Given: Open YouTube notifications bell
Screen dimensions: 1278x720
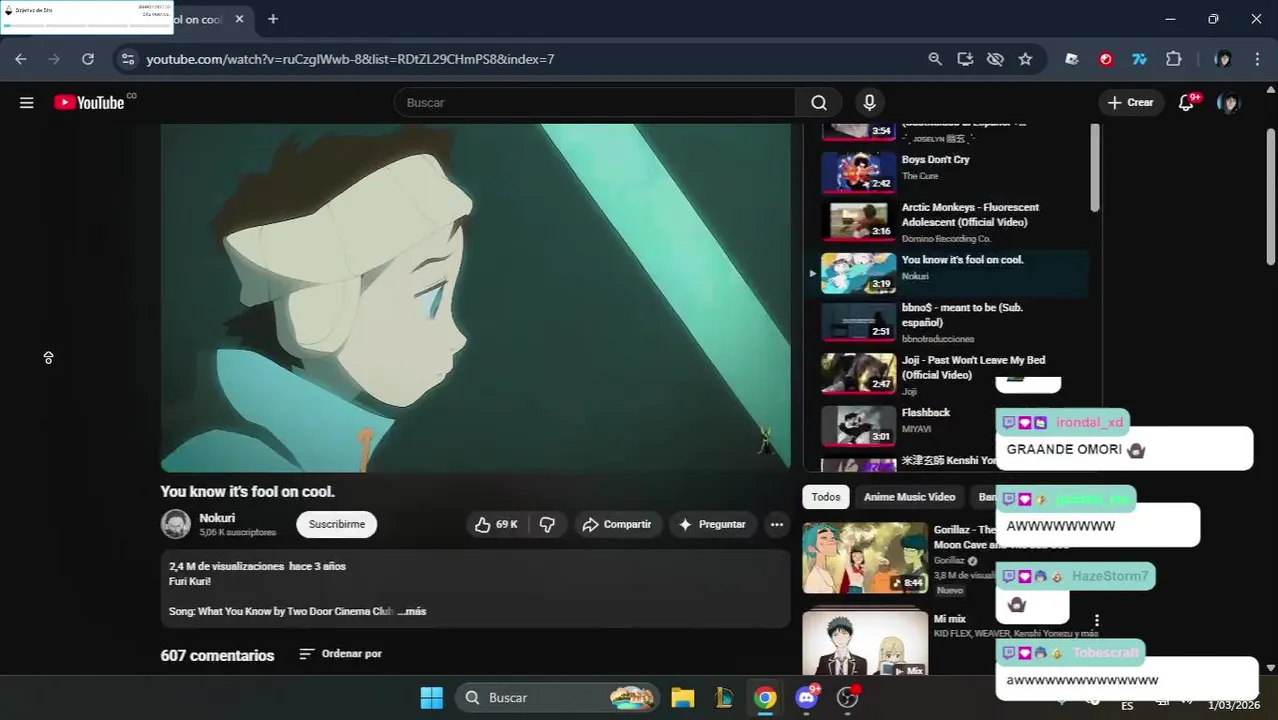Looking at the screenshot, I should pos(1187,102).
